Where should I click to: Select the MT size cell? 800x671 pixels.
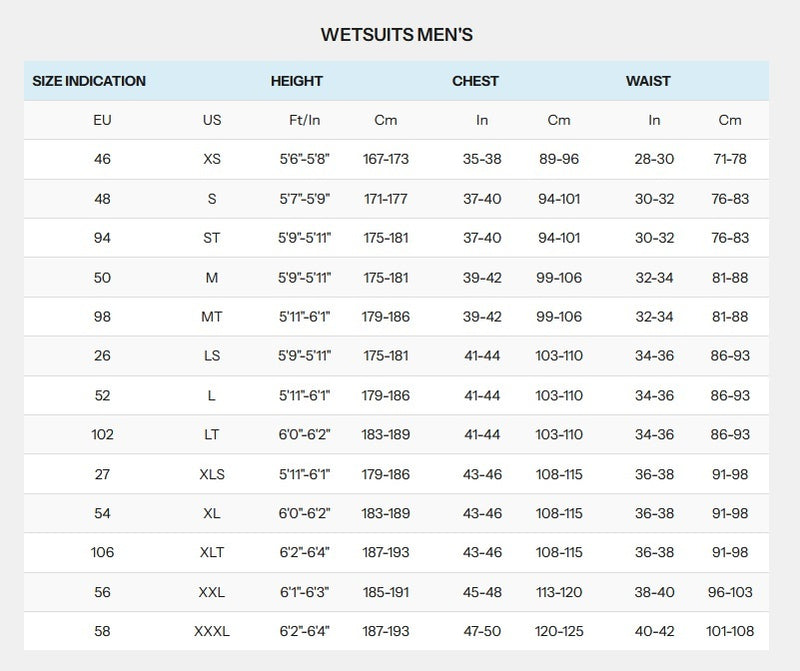[212, 317]
